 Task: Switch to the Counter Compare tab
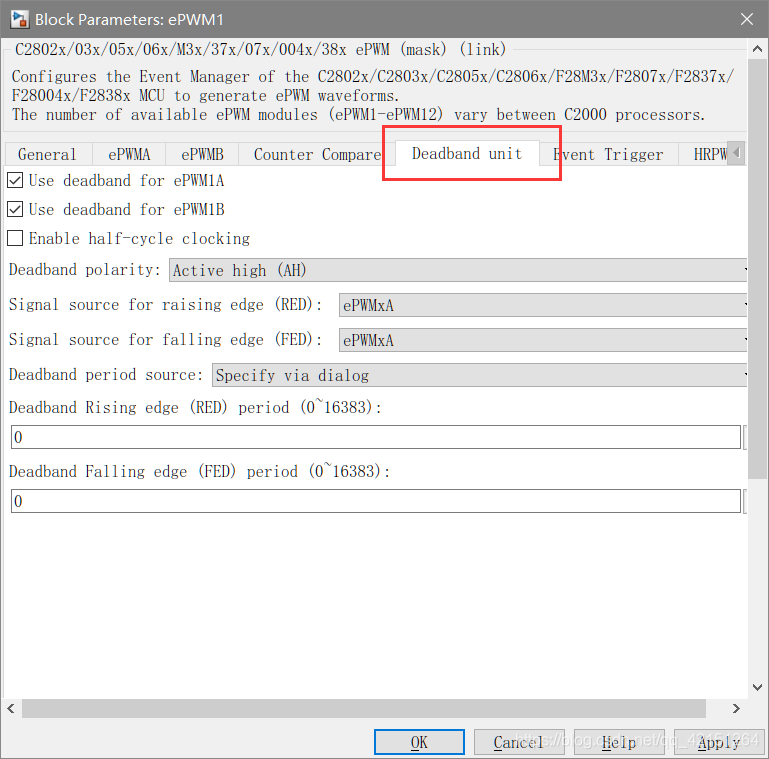[317, 154]
